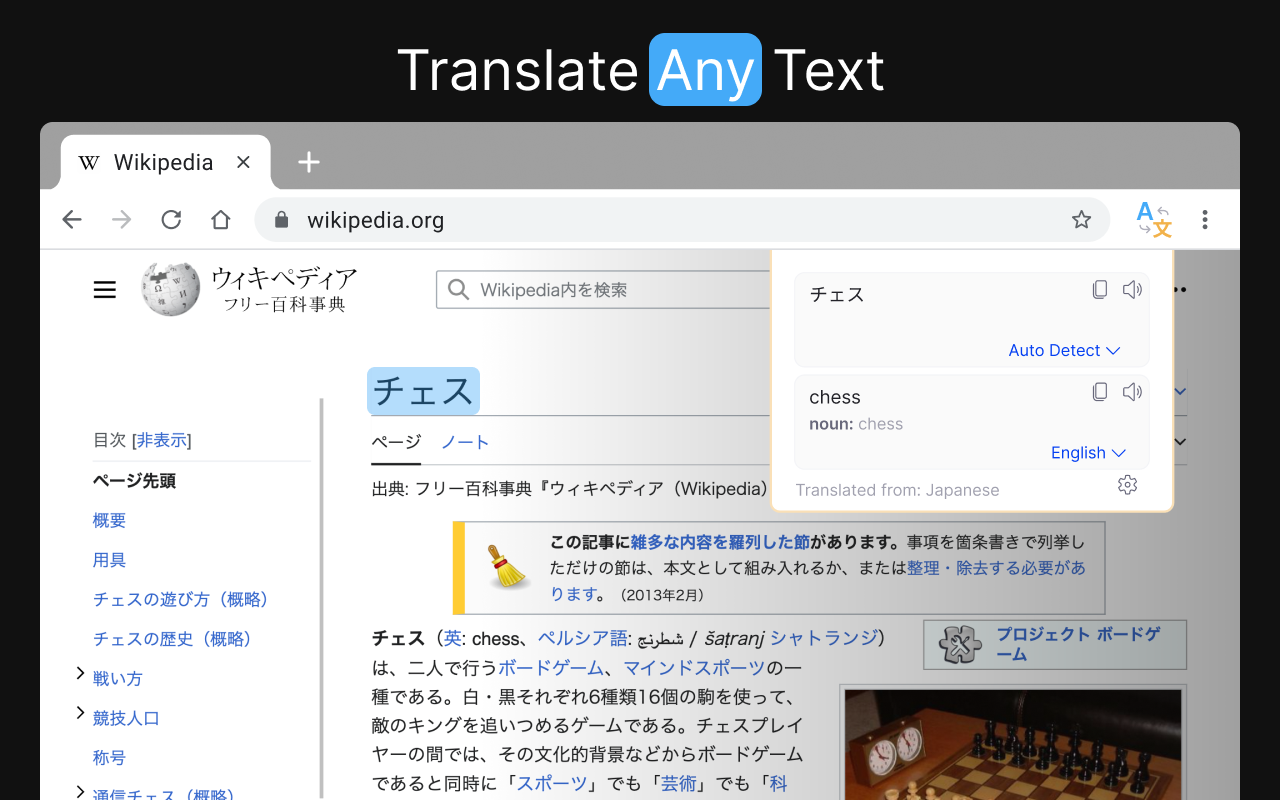
Task: Copy the translated word chess
Action: (x=1100, y=391)
